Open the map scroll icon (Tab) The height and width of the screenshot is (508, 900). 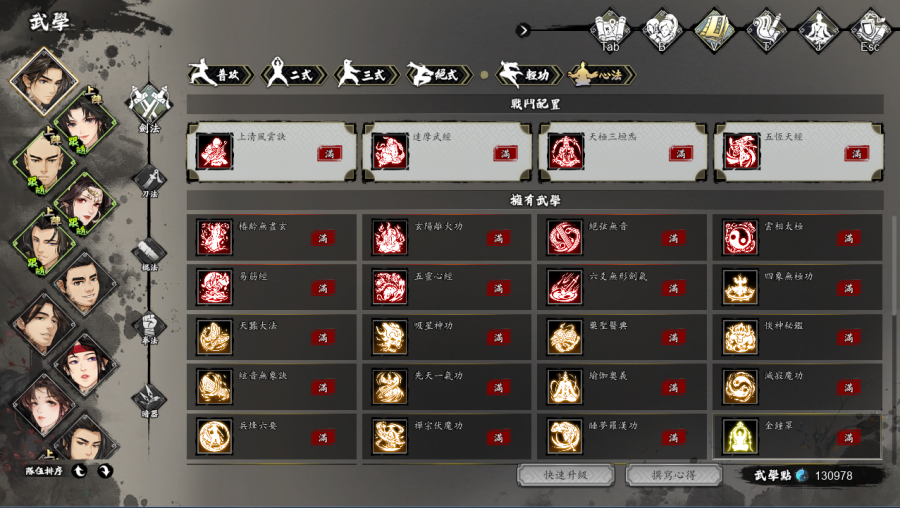[x=610, y=30]
